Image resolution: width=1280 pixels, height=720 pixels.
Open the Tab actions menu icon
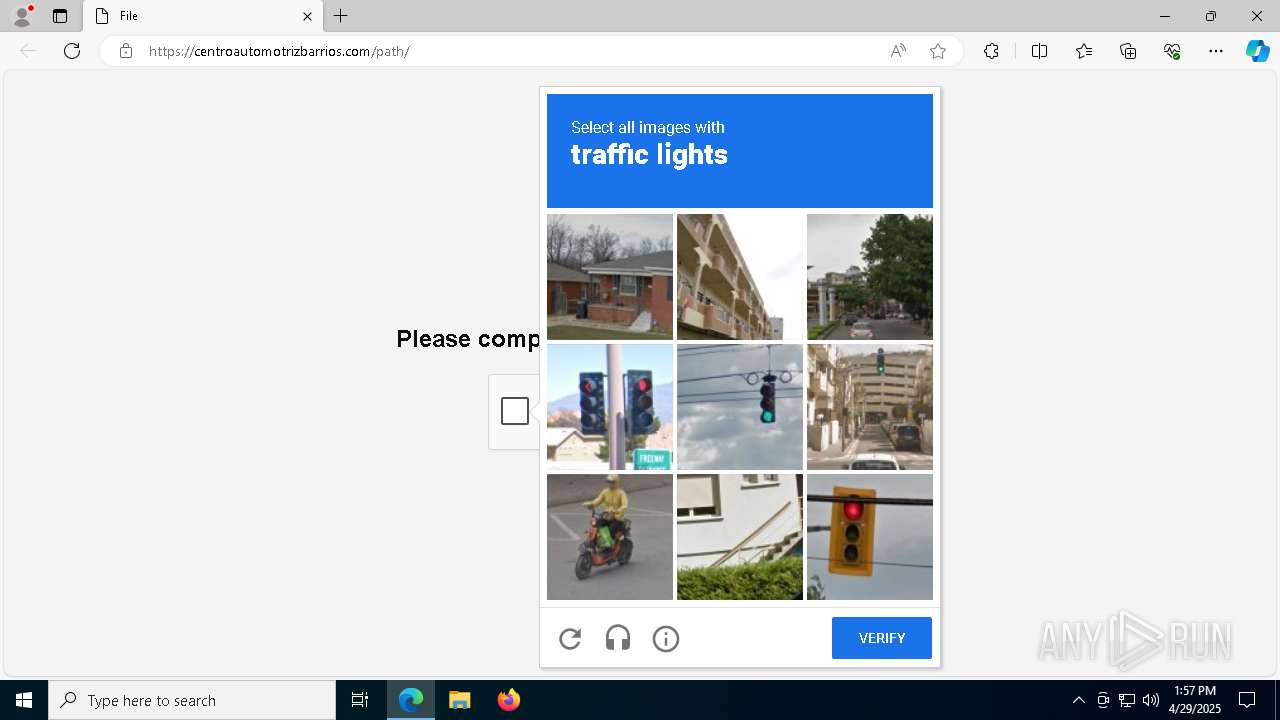point(60,16)
